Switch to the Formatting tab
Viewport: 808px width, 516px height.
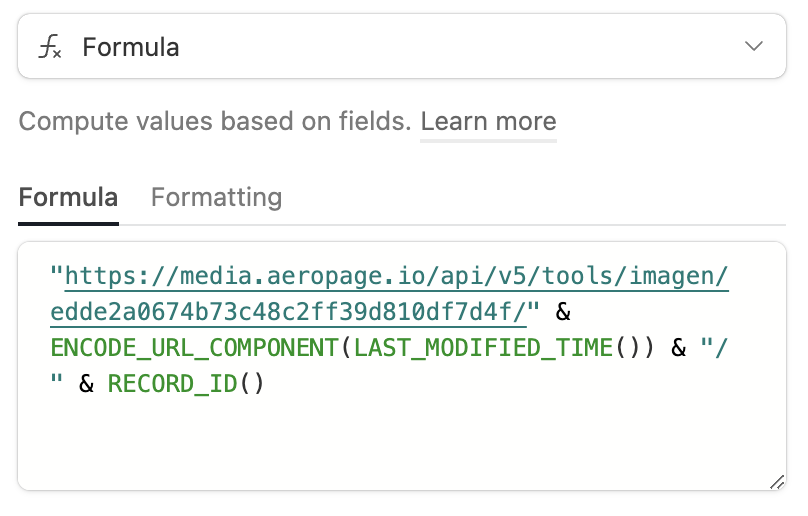point(216,197)
